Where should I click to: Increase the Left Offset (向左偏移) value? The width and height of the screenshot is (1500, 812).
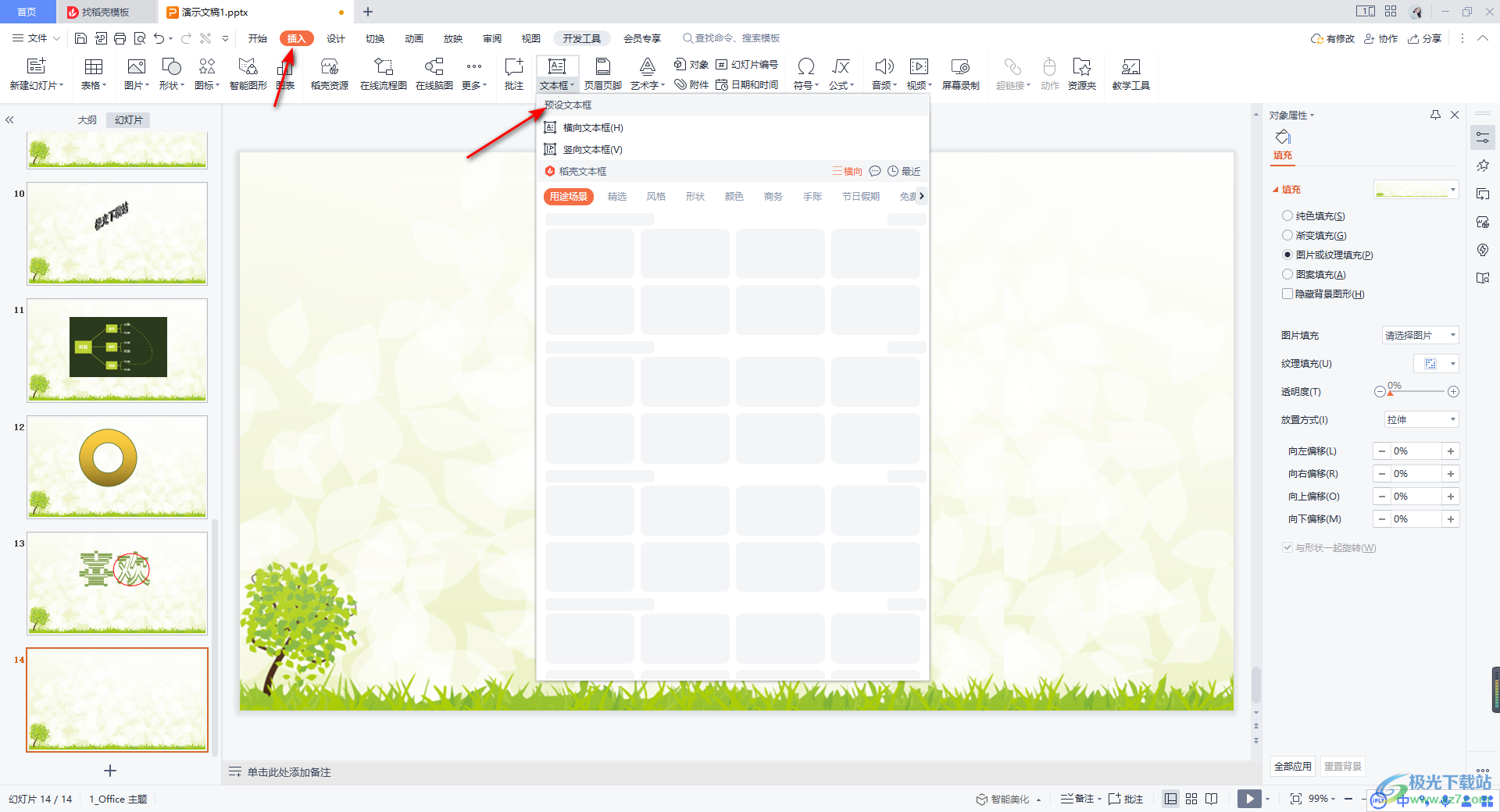[x=1451, y=451]
